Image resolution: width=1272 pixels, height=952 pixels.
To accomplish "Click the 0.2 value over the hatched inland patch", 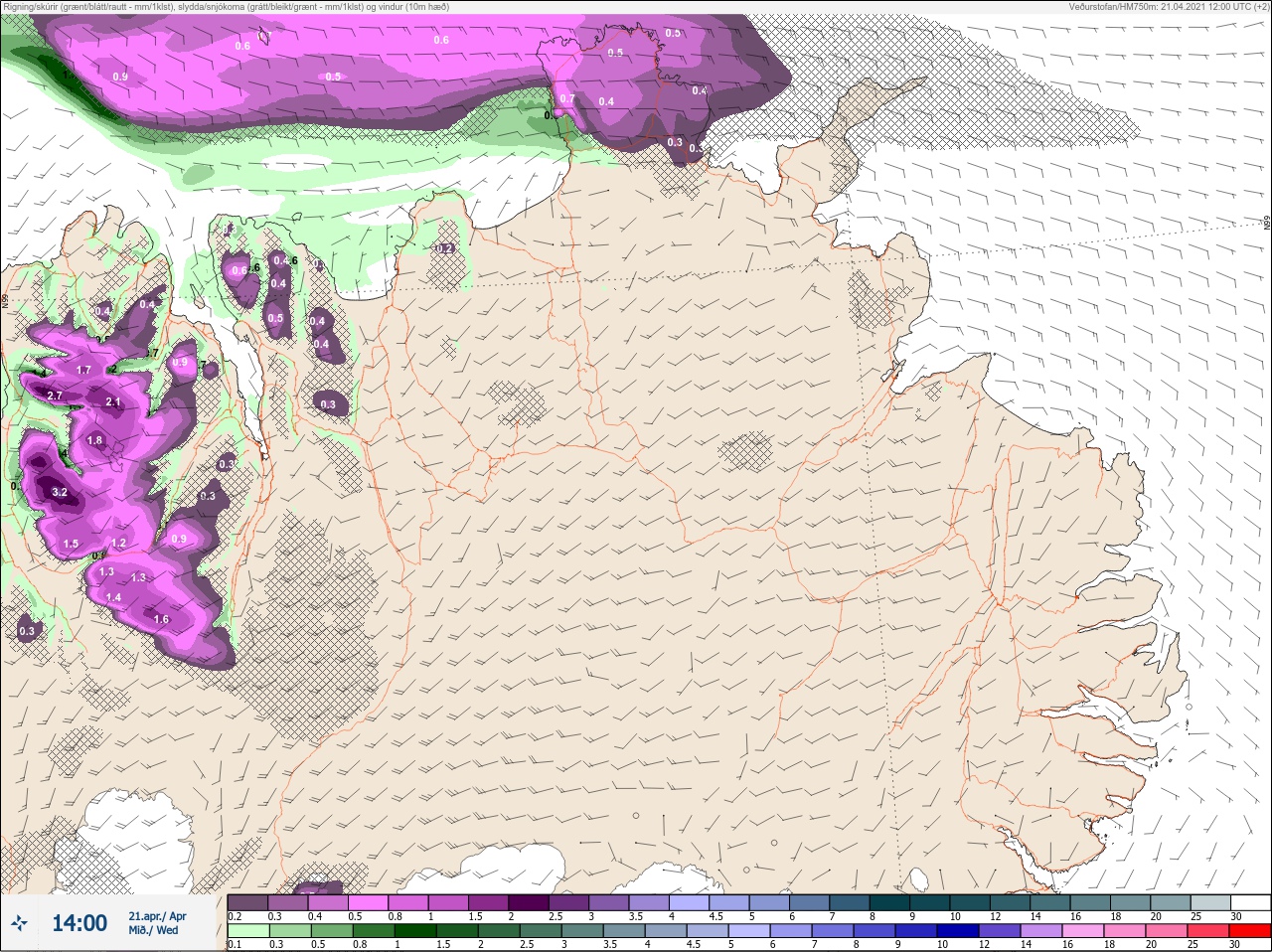I will click(x=445, y=248).
